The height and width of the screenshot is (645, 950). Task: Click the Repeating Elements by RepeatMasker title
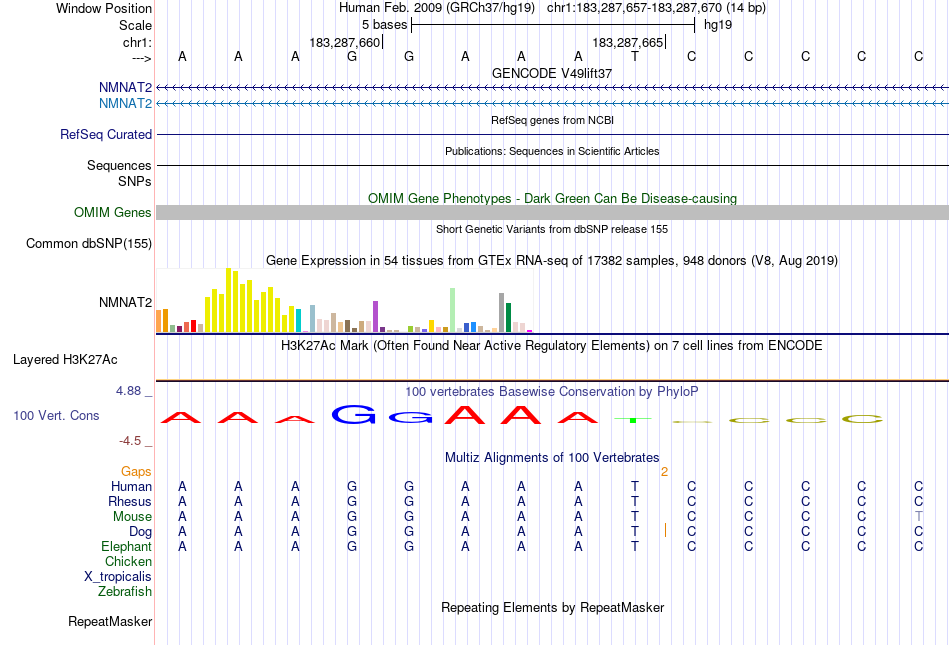[x=553, y=607]
